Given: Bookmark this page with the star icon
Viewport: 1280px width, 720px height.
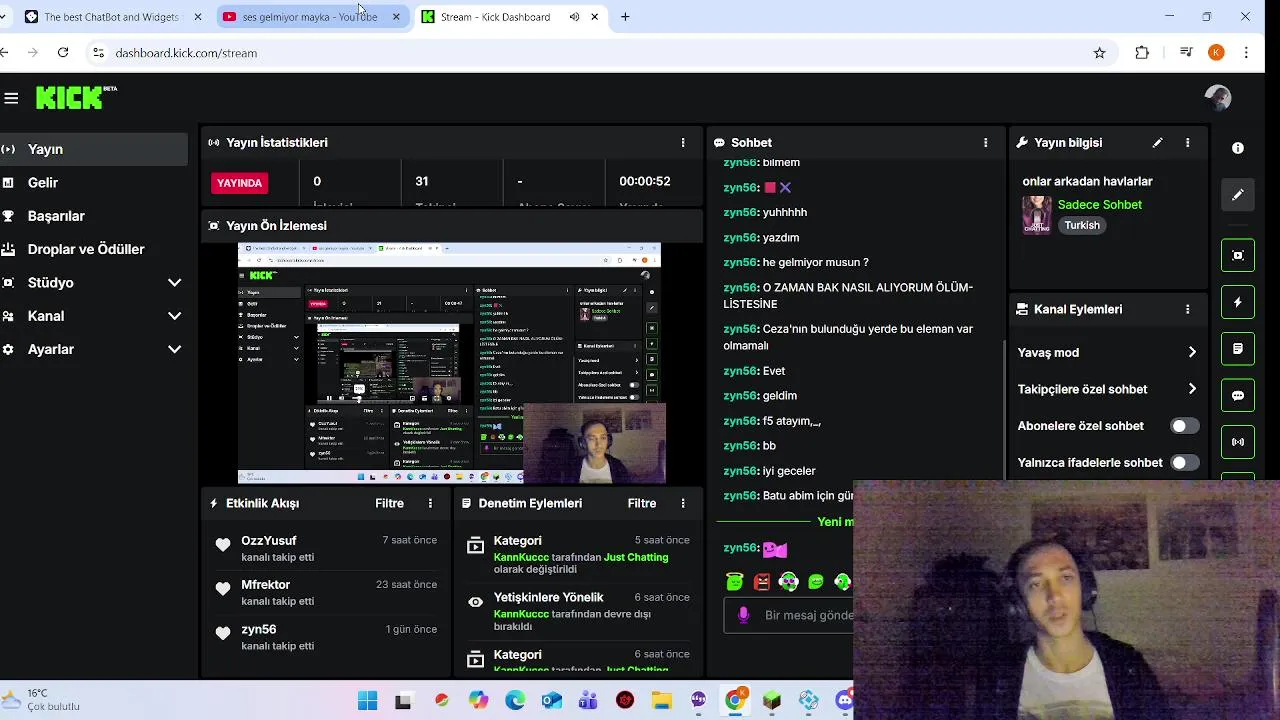Looking at the screenshot, I should pos(1099,53).
